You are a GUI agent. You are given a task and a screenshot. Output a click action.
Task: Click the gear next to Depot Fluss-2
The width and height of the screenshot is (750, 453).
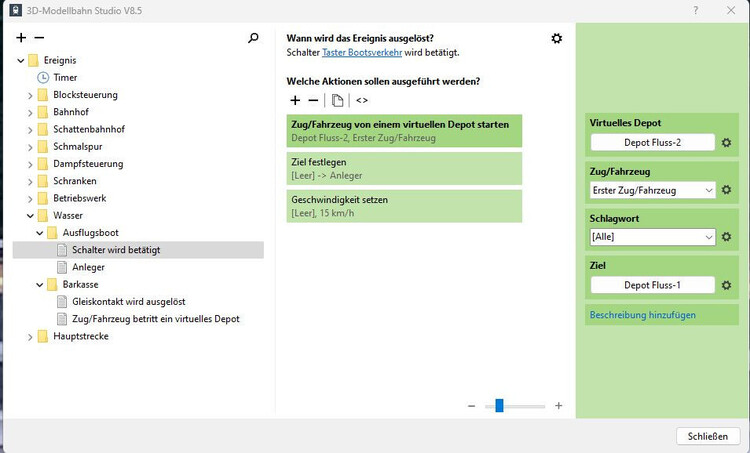pos(727,143)
